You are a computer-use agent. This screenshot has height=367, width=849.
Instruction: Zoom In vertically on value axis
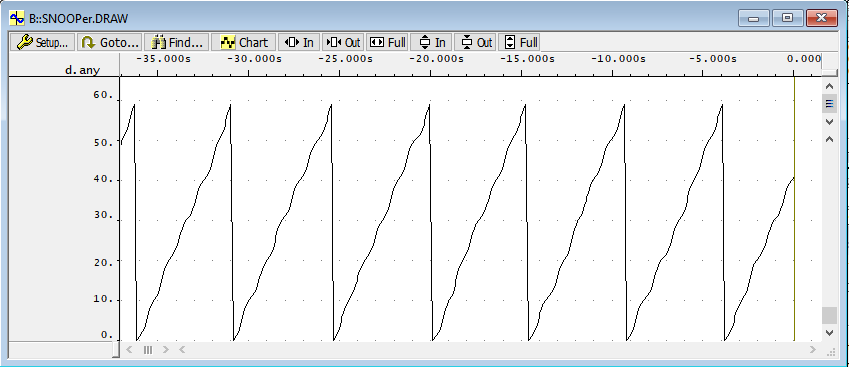point(432,42)
